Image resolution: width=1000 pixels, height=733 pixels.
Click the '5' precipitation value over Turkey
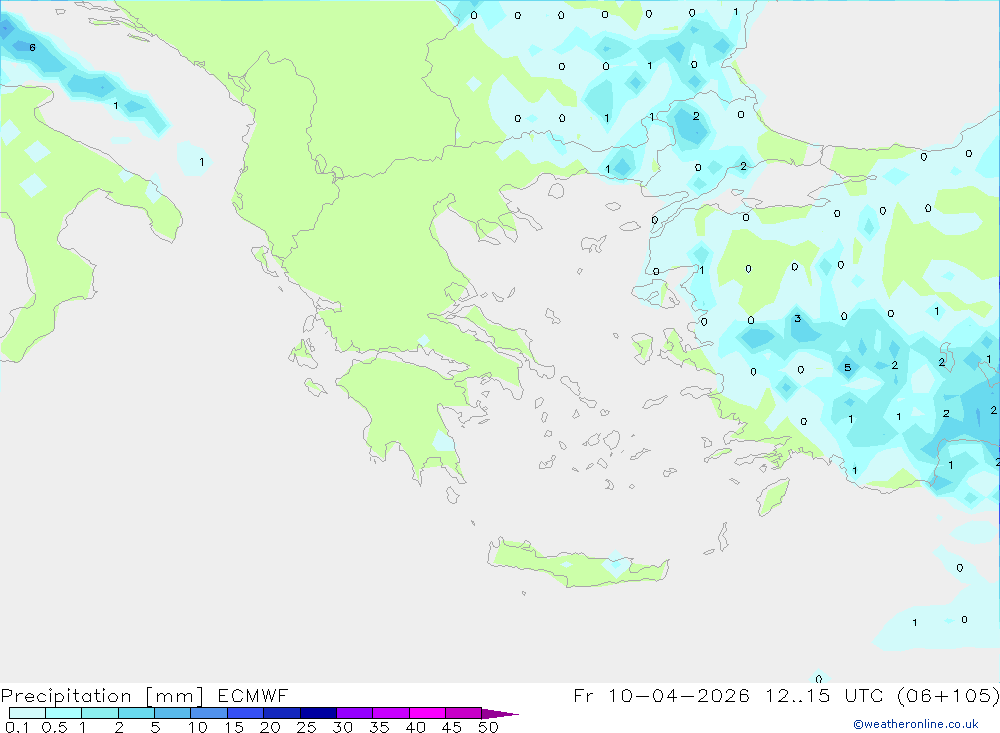pos(848,367)
